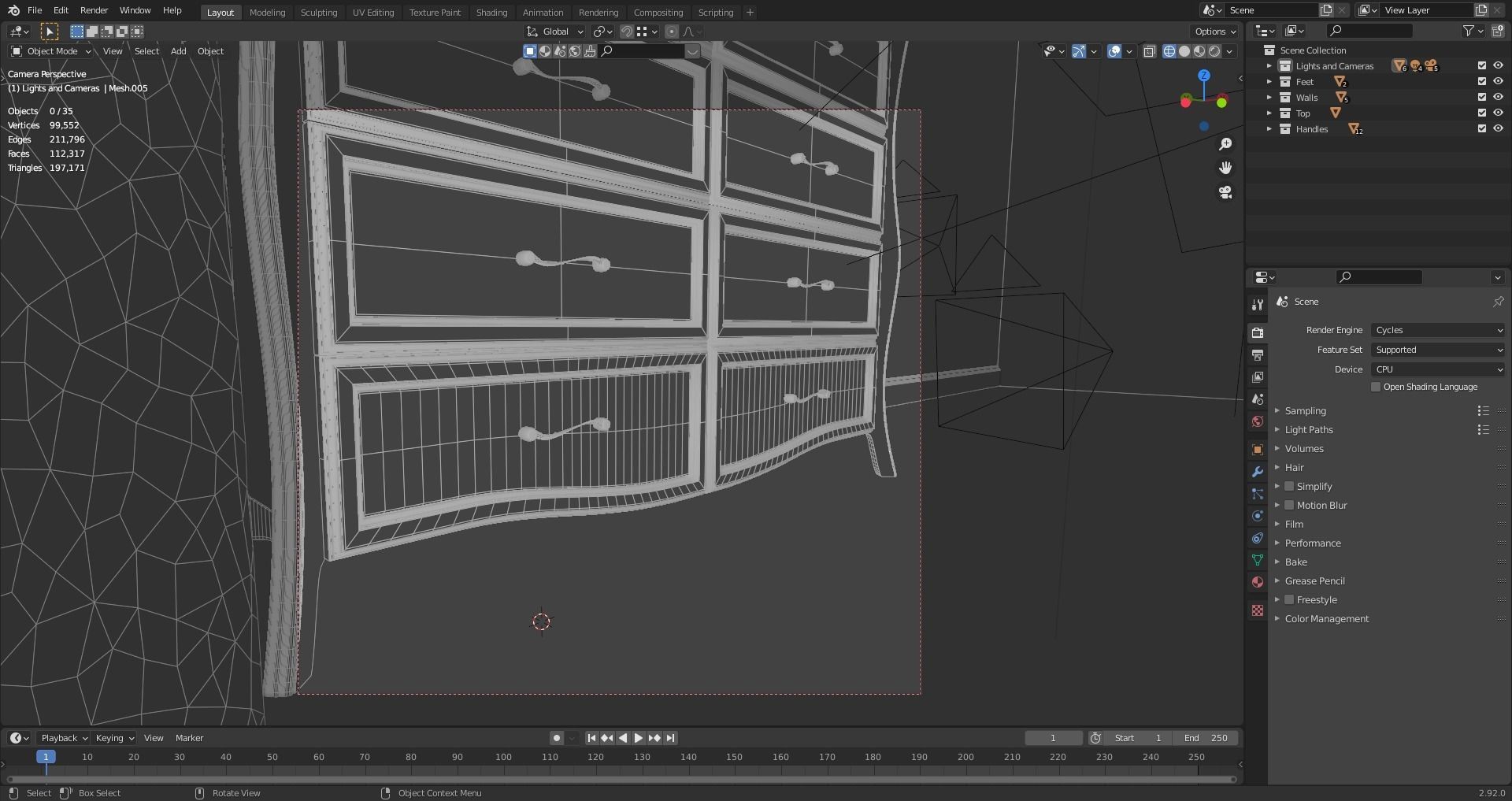Open the Object Mode dropdown

[50, 51]
